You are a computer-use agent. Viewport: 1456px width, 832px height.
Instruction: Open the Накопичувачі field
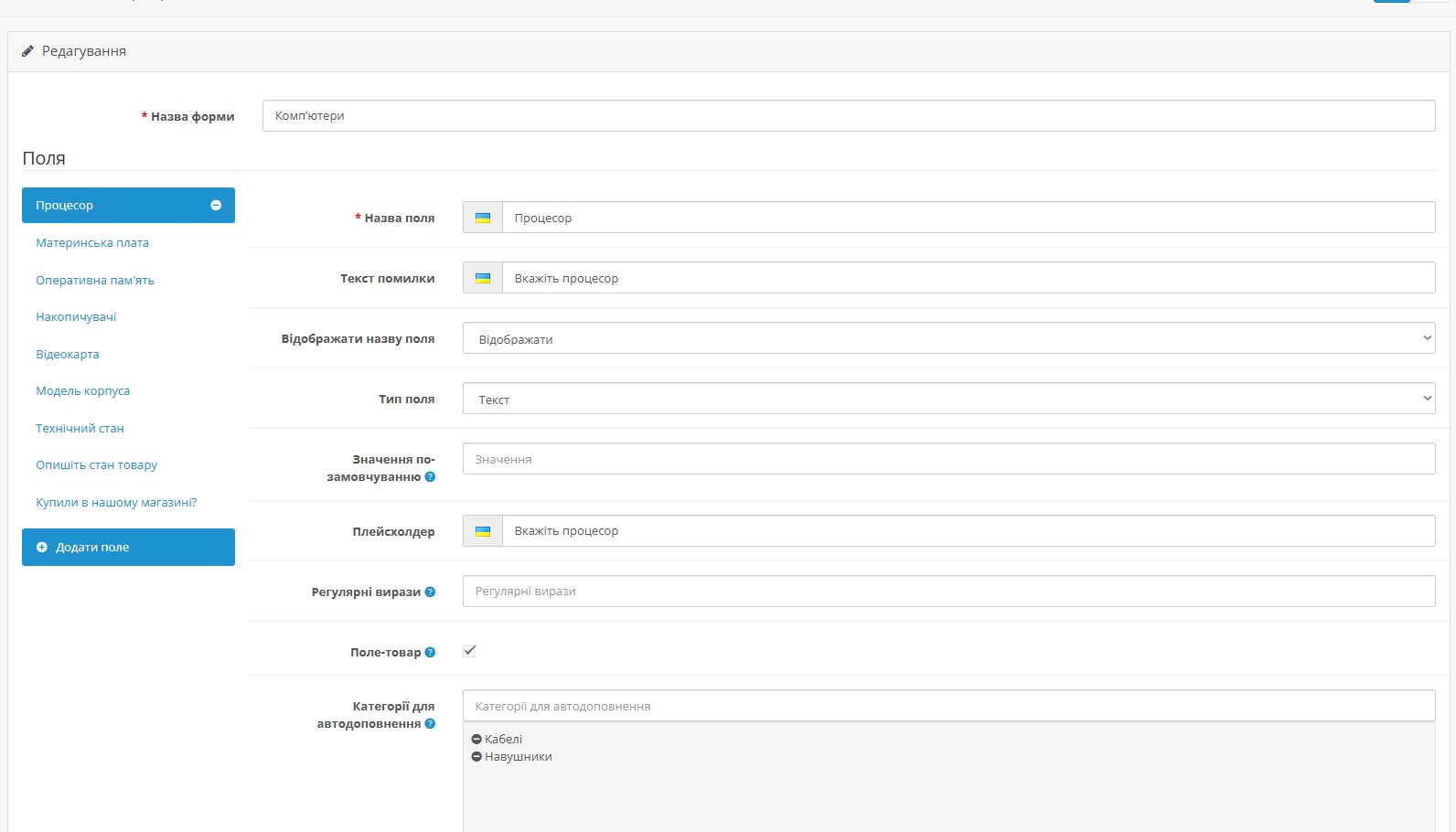click(x=76, y=317)
